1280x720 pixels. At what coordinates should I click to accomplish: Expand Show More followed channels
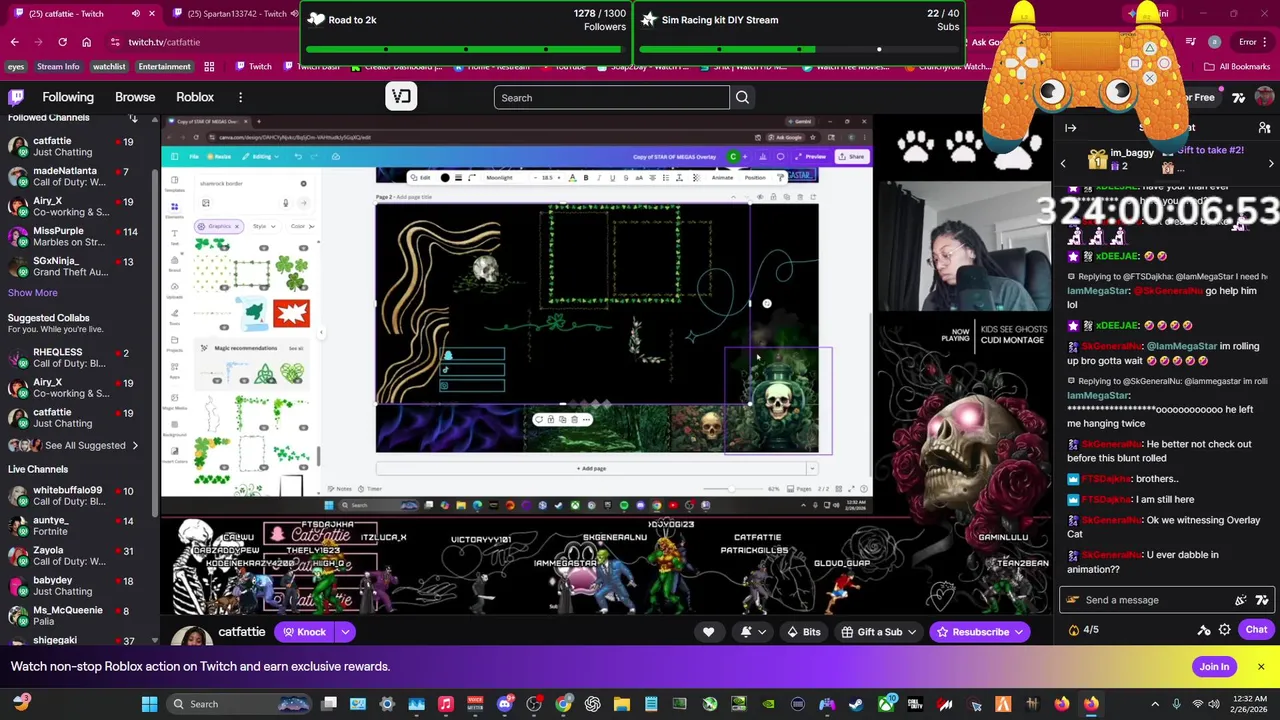[x=33, y=293]
